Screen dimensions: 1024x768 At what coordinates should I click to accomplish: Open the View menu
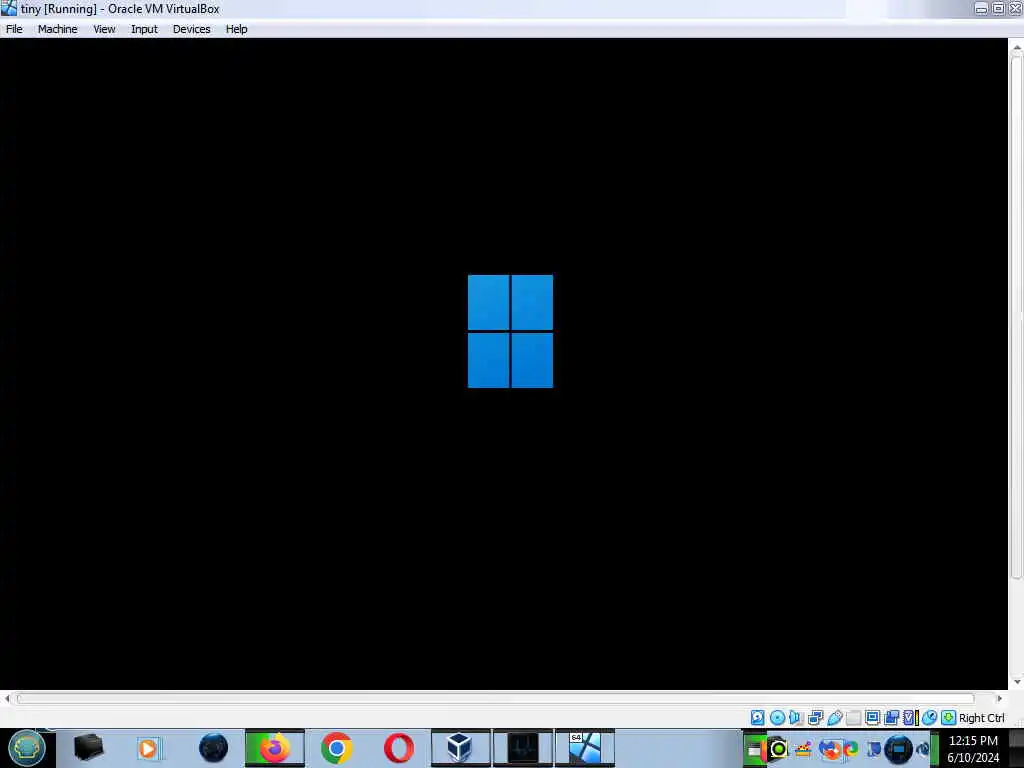[104, 29]
